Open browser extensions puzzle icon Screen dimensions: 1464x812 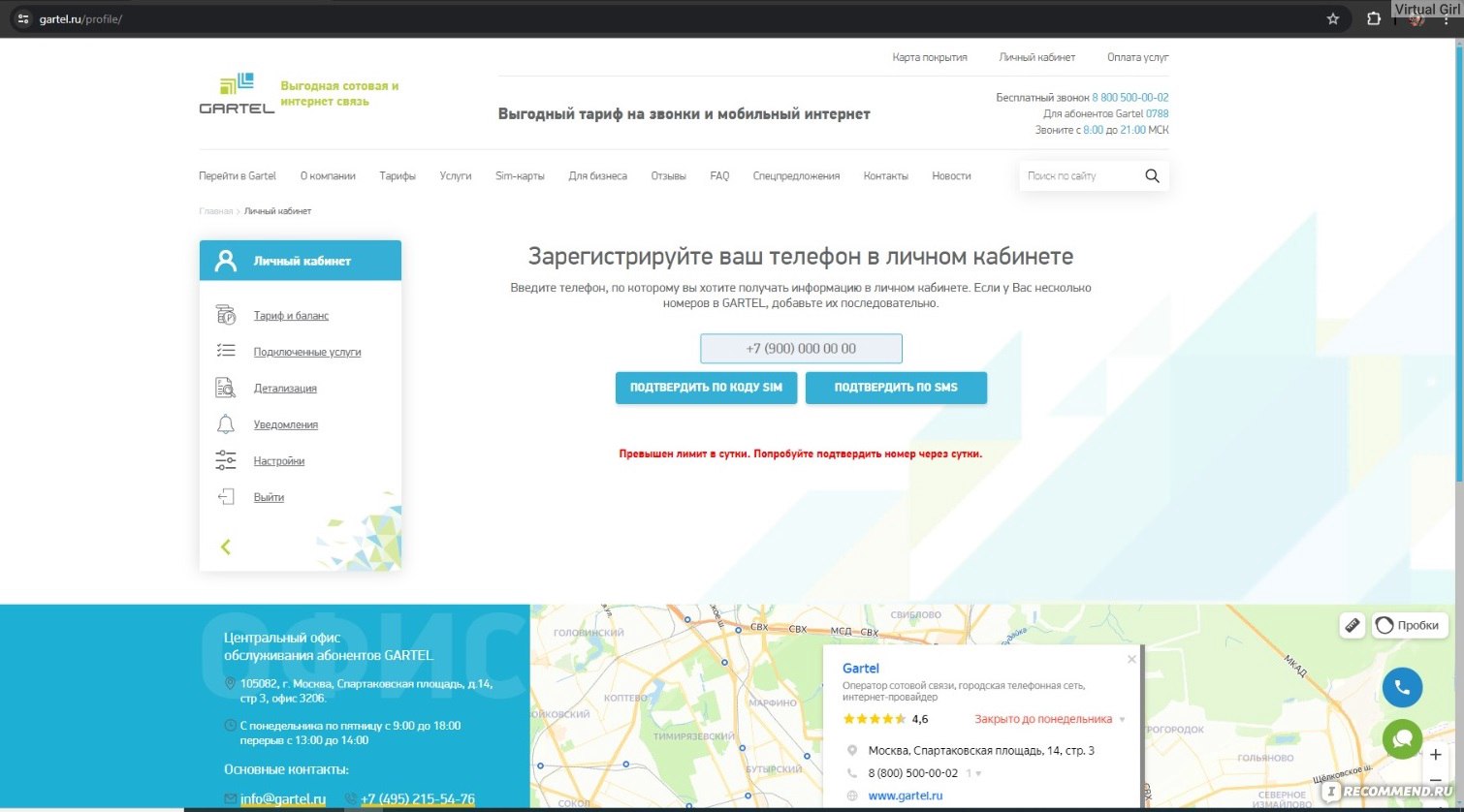(1374, 18)
